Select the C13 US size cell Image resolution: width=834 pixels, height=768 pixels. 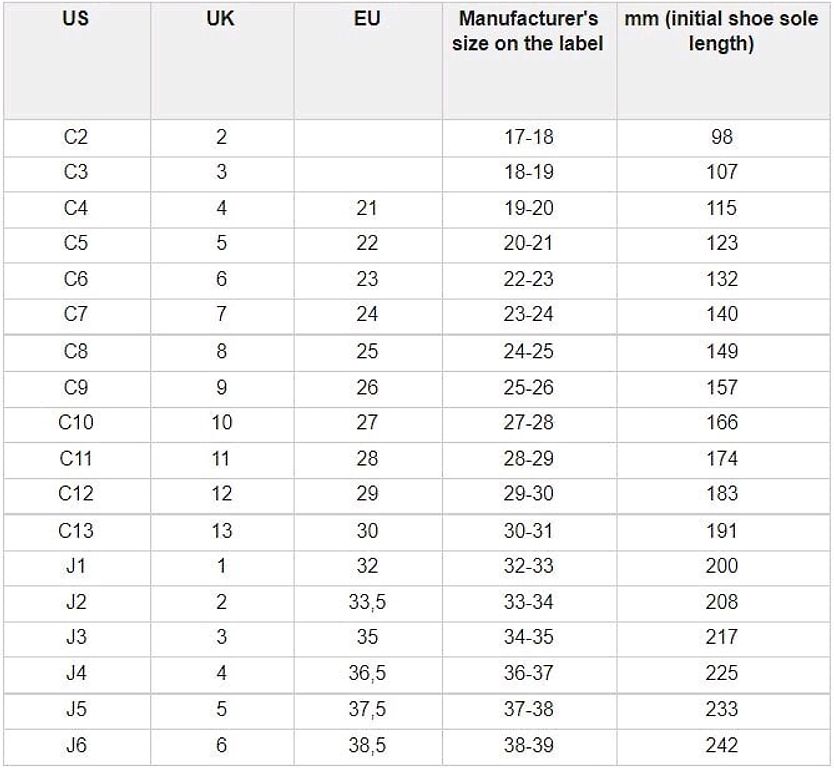click(x=76, y=531)
